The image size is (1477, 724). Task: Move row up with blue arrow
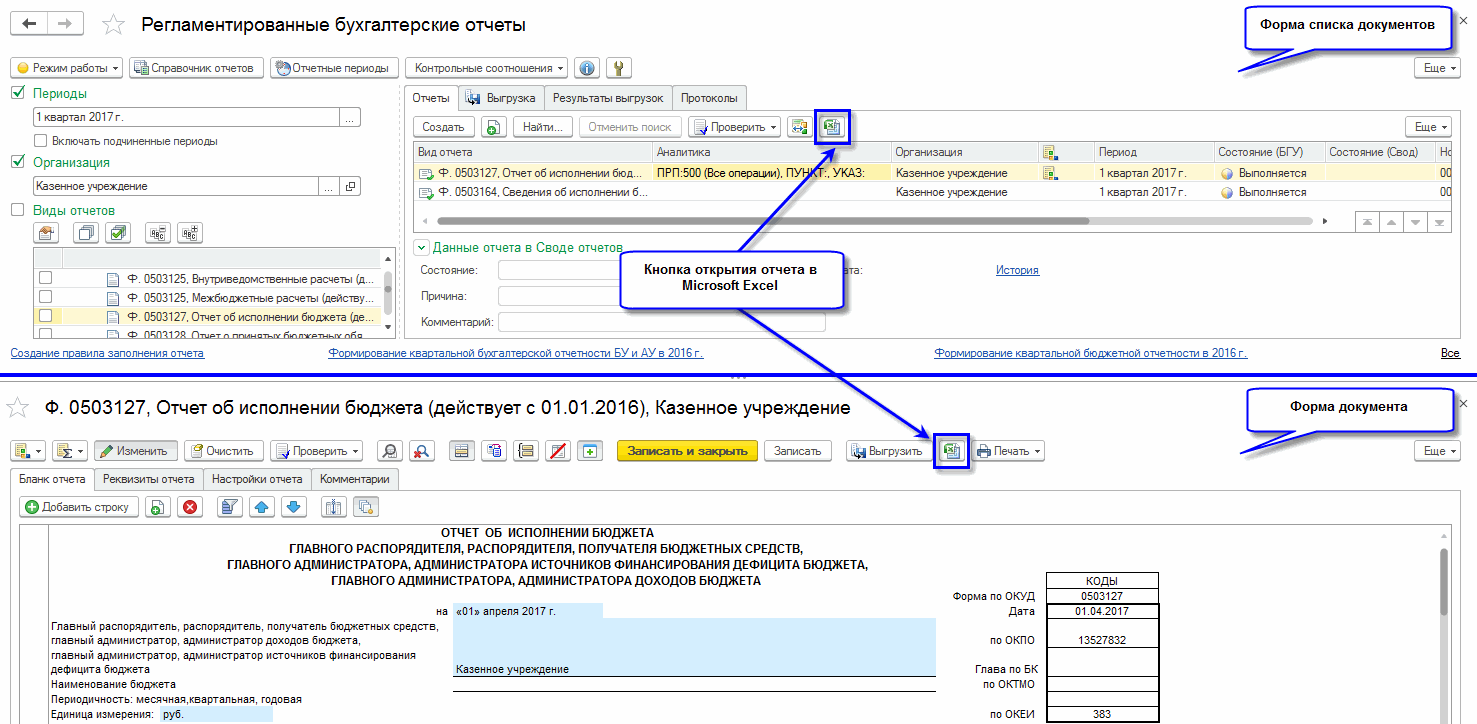click(262, 507)
